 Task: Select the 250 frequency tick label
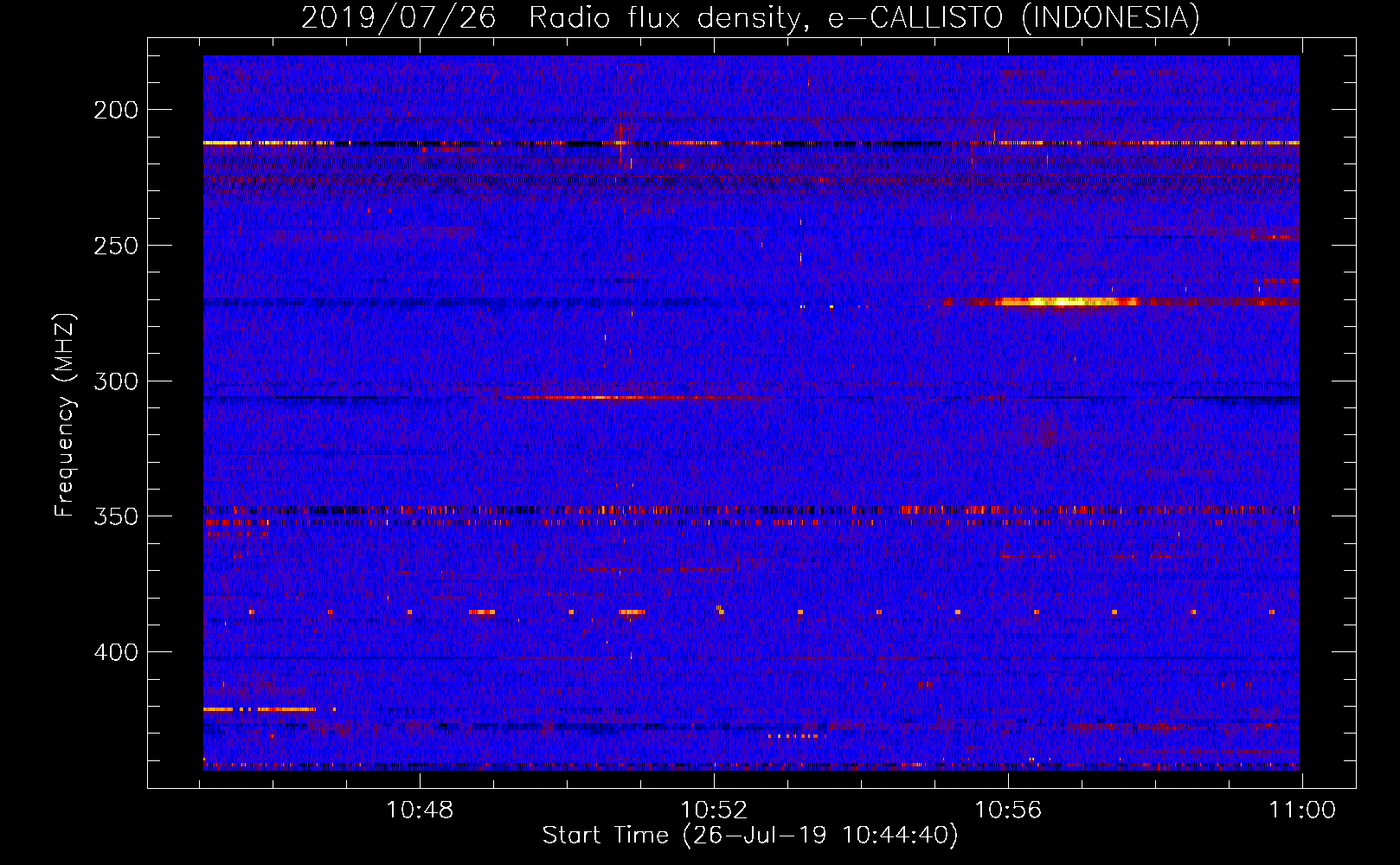pos(116,246)
